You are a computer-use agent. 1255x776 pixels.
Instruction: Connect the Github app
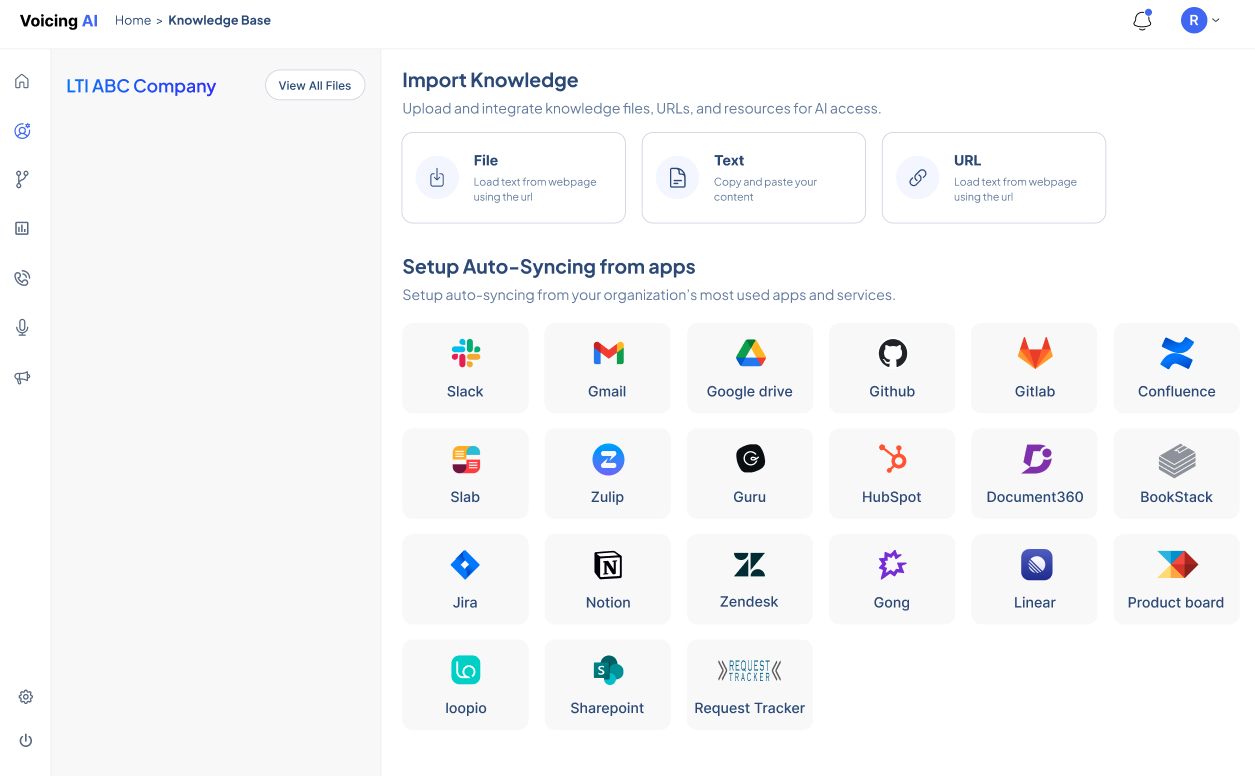pos(892,368)
